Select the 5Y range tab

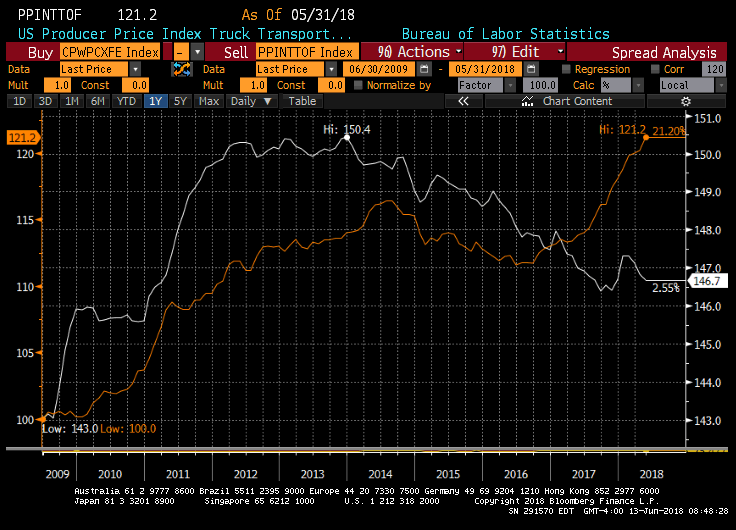pos(180,101)
